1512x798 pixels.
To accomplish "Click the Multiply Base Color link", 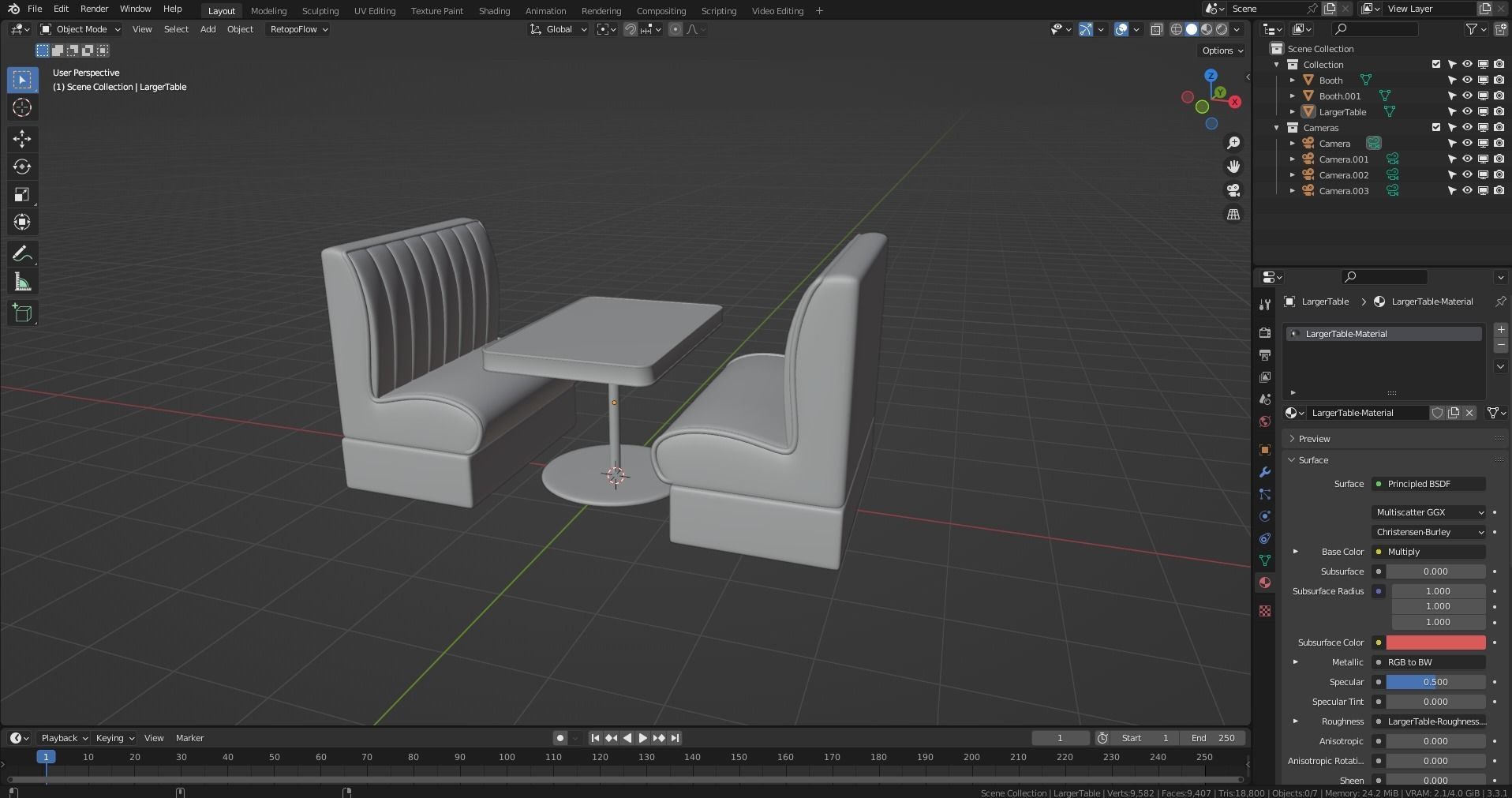I will pos(1429,552).
